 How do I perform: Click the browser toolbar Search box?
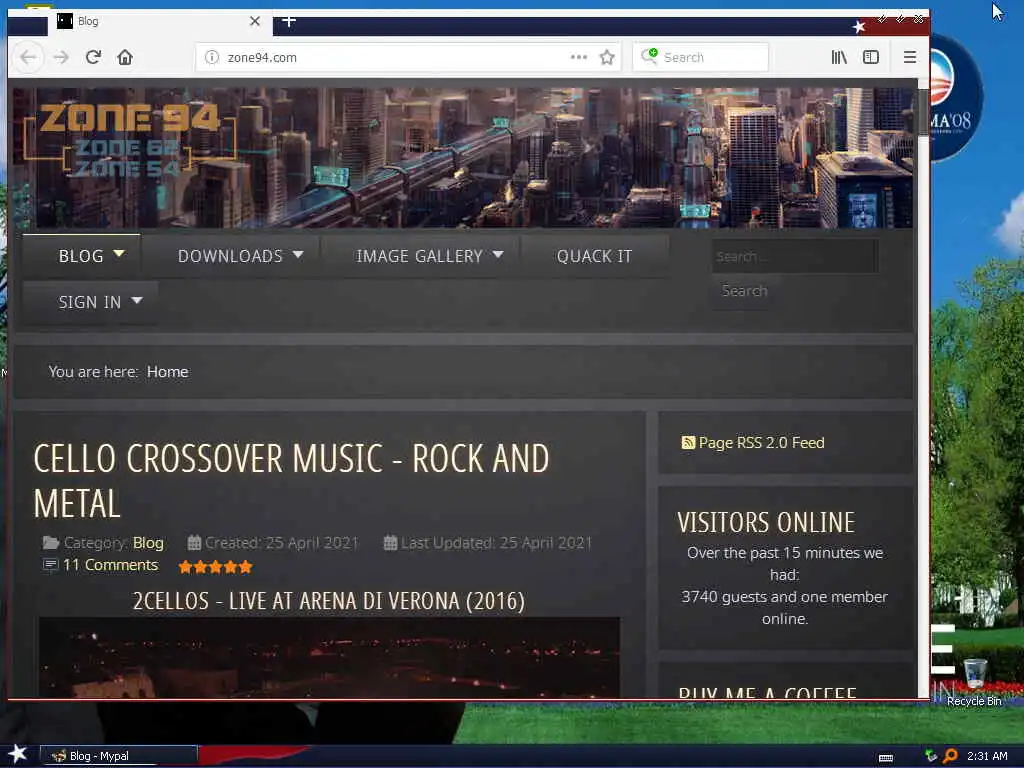pos(700,57)
